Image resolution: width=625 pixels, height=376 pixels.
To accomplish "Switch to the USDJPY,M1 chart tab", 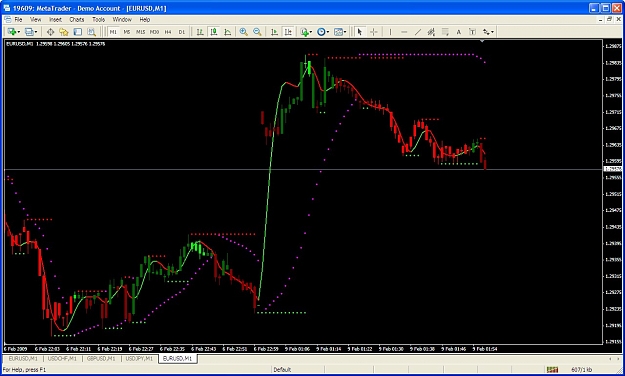I will pos(139,359).
